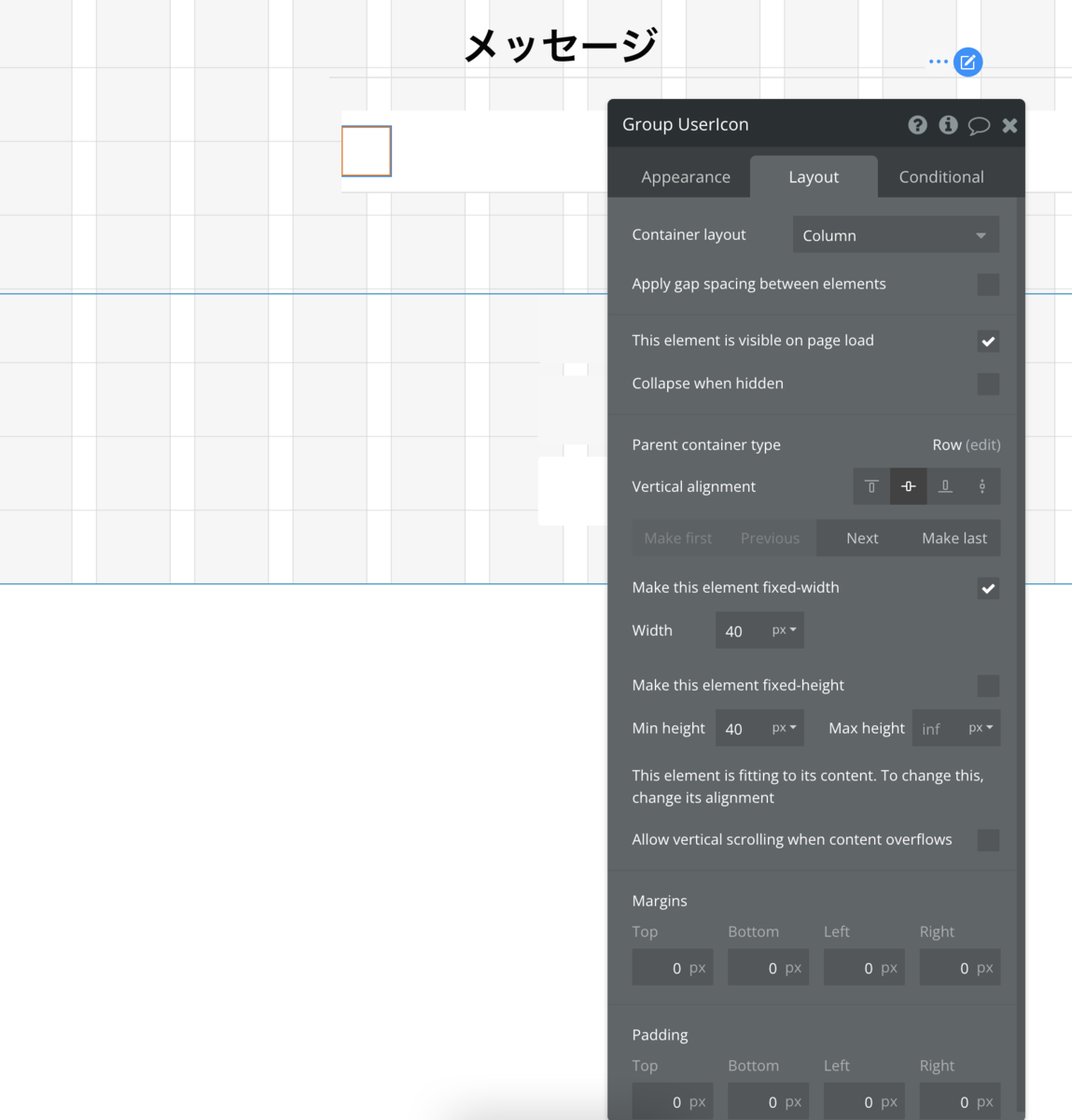
Task: Click the Make first button
Action: click(678, 539)
